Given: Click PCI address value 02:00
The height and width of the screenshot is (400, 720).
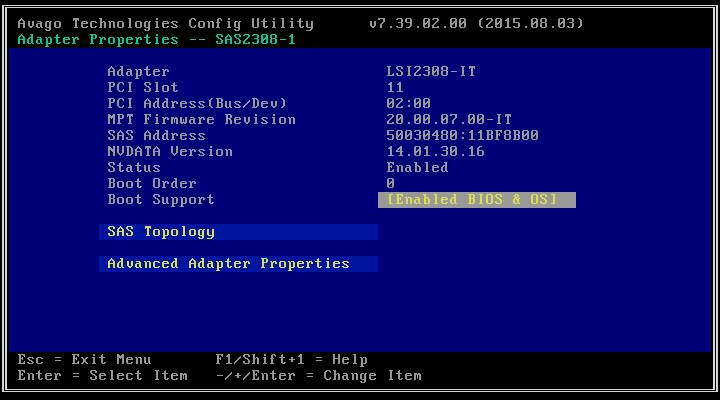Looking at the screenshot, I should [408, 103].
